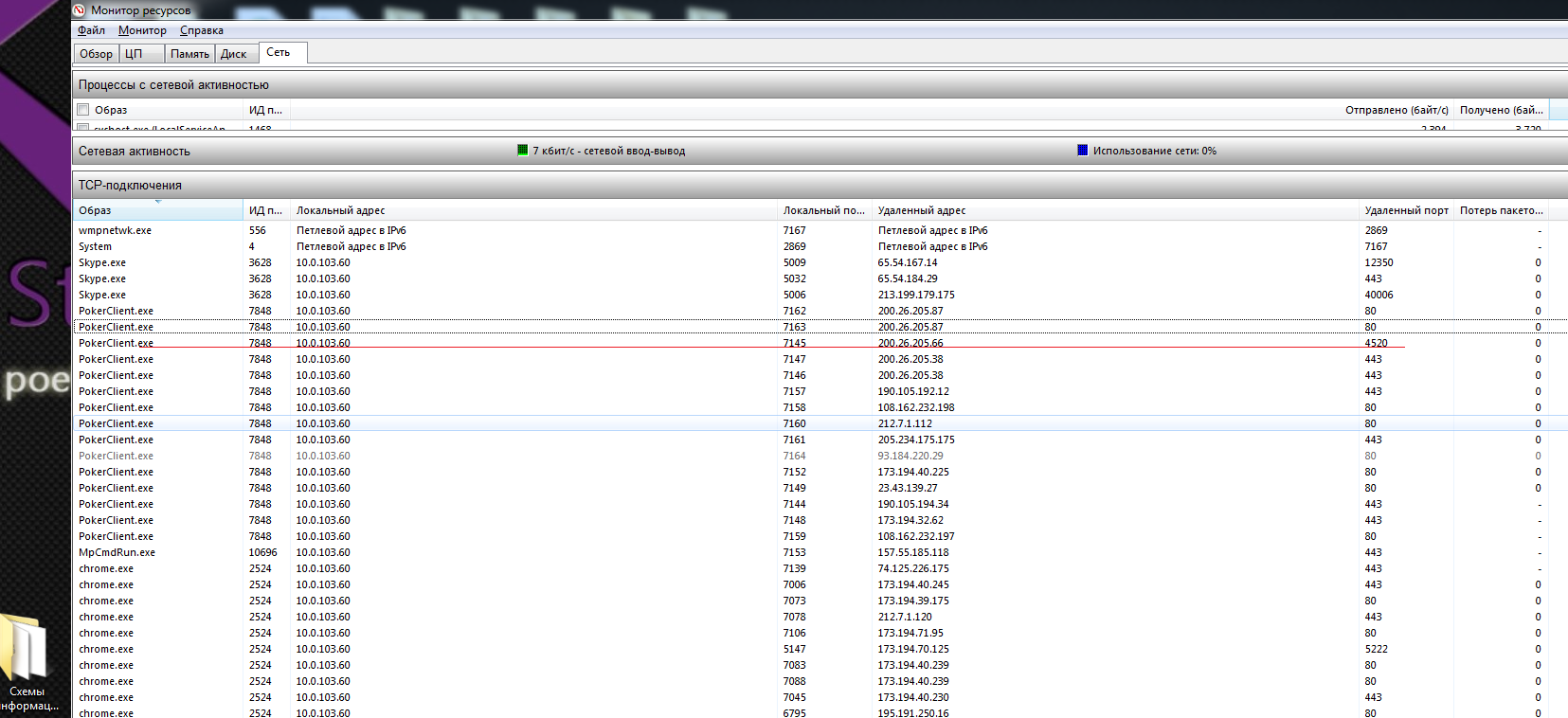Sort TCP connections by 'Локальный адрес' header
The width and height of the screenshot is (1568, 718).
tap(534, 210)
